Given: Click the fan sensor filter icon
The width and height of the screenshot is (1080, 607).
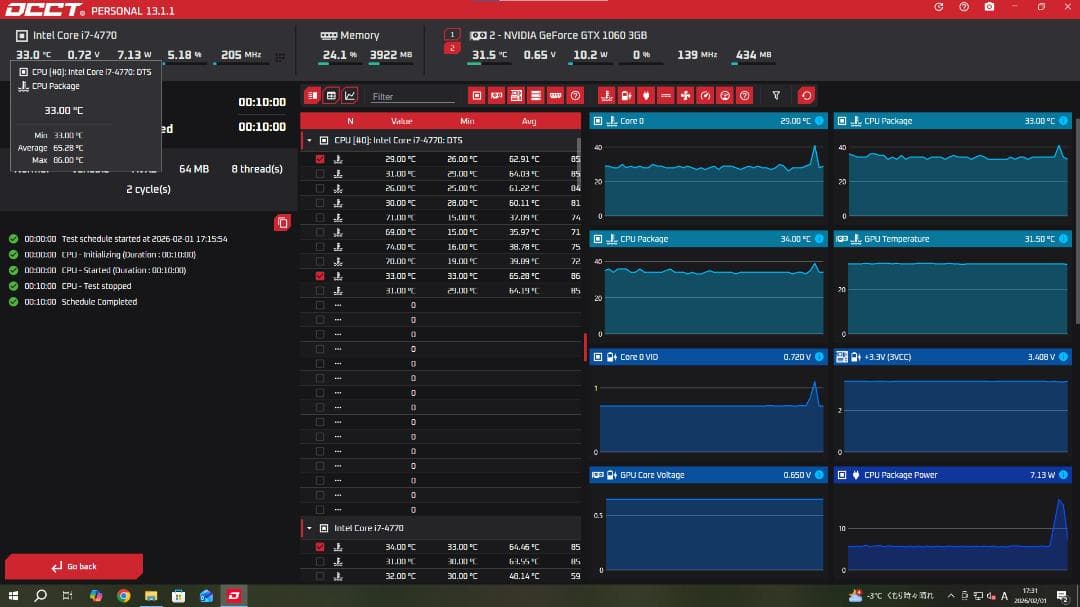Looking at the screenshot, I should (x=685, y=96).
